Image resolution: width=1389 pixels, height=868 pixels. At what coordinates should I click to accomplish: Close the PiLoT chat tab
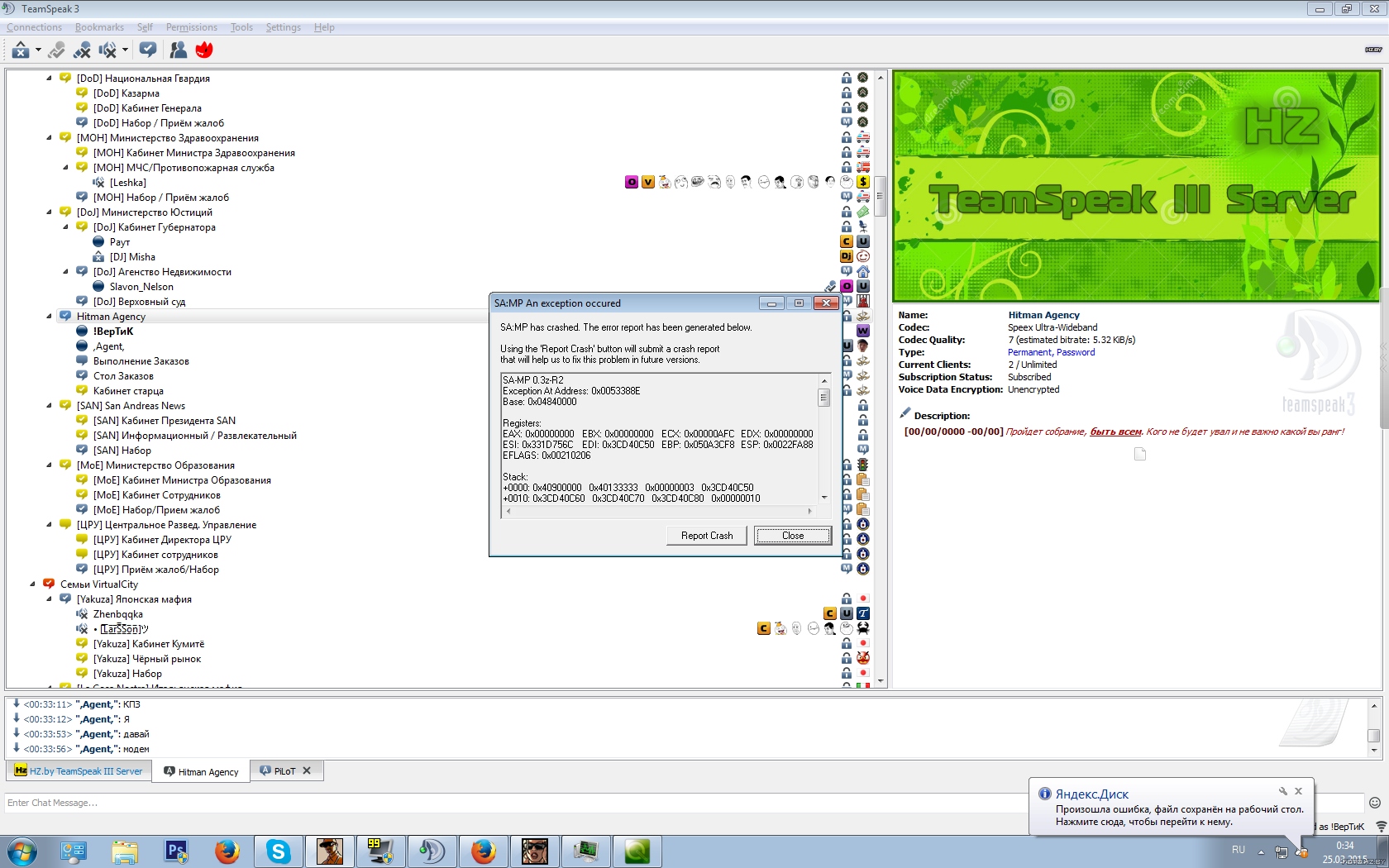tap(307, 770)
